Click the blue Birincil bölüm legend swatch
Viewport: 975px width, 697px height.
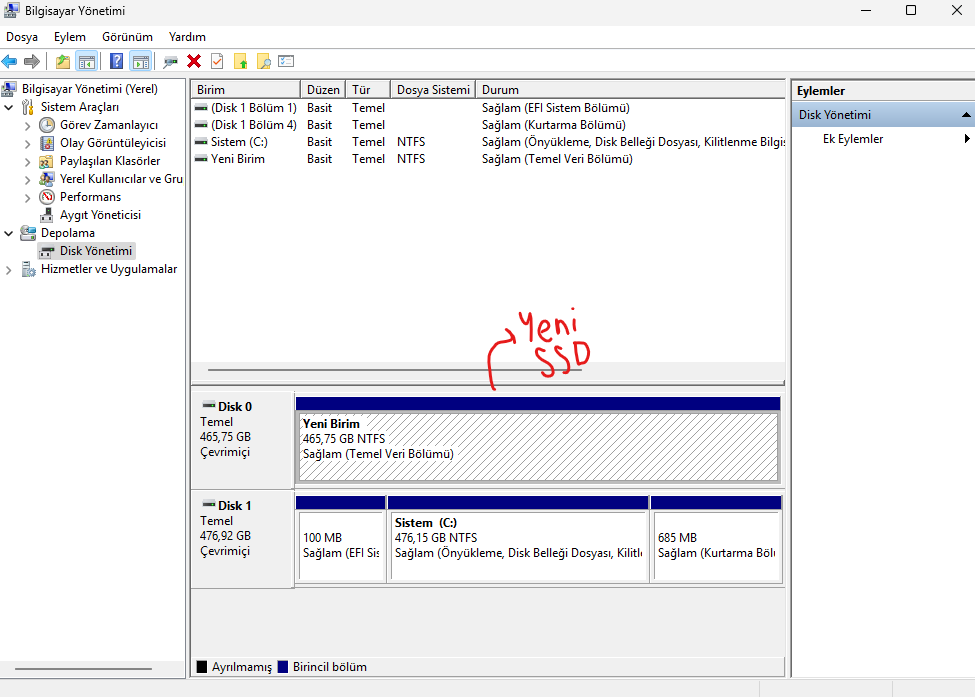283,667
